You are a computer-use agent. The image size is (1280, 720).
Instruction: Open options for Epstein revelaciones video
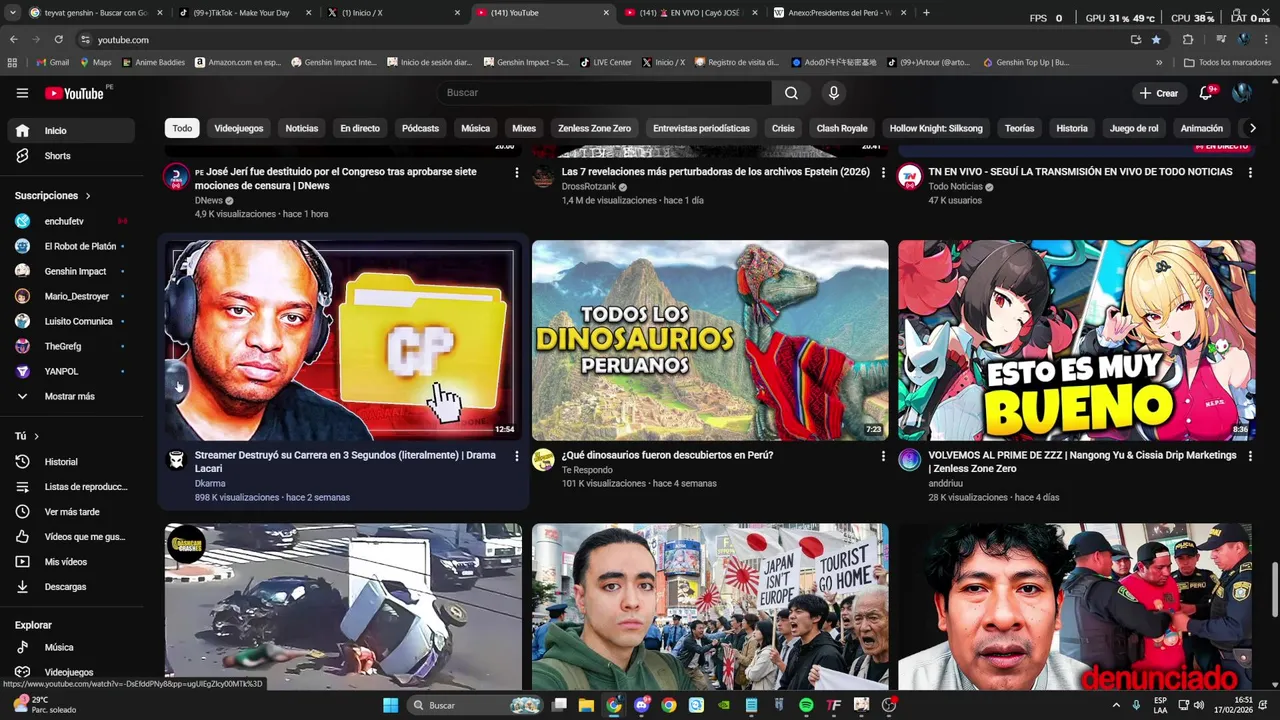pos(883,172)
